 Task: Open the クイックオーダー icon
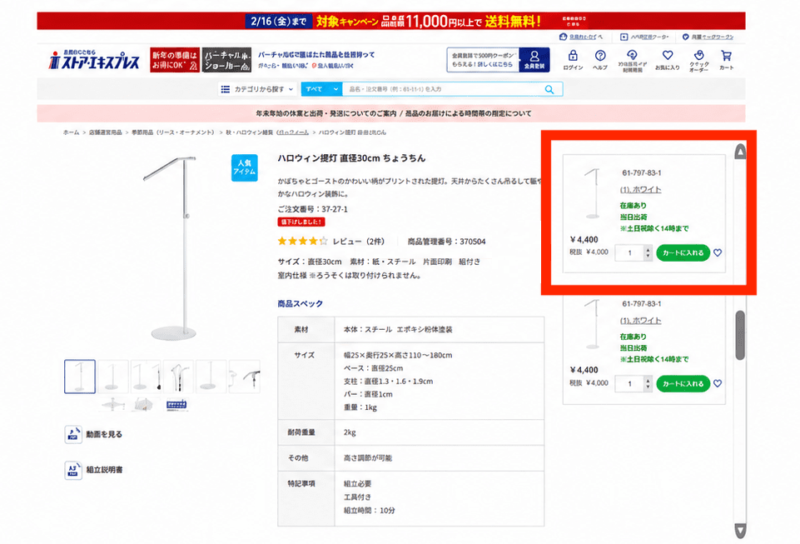click(x=699, y=55)
